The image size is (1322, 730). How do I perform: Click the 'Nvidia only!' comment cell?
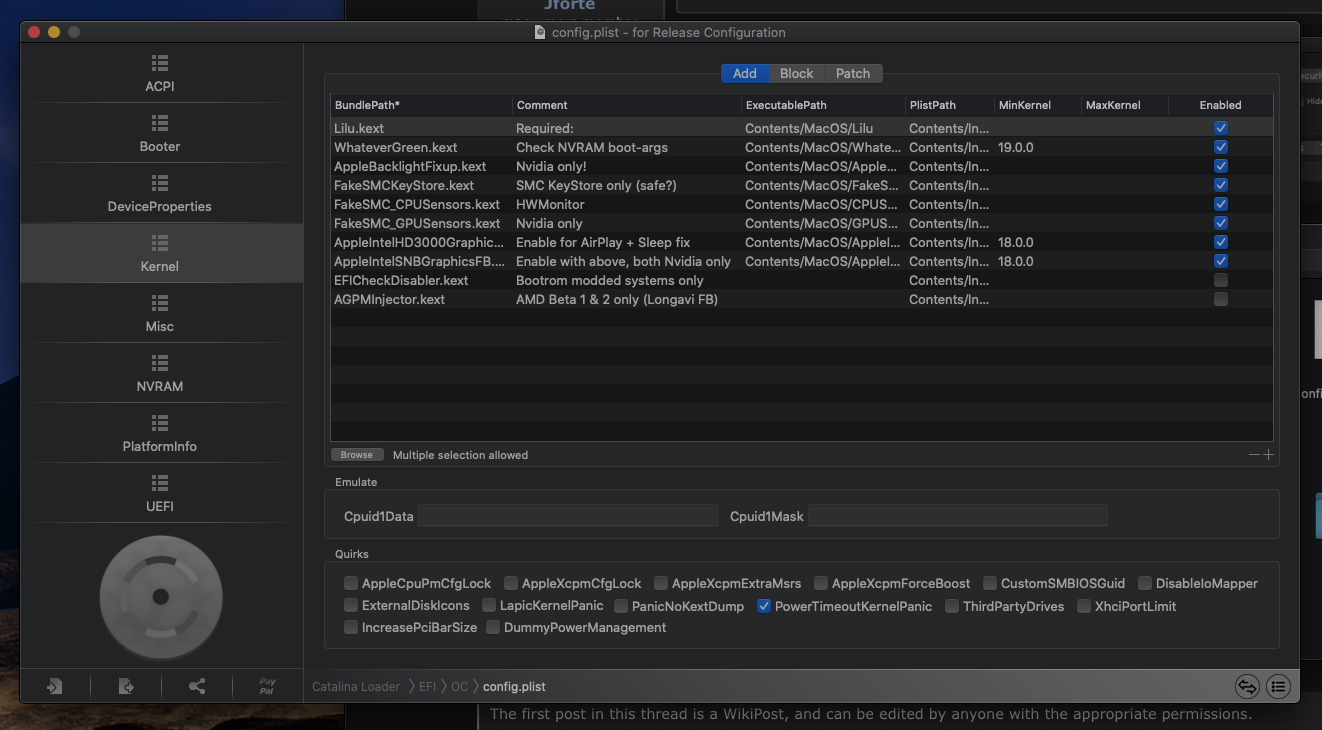551,166
